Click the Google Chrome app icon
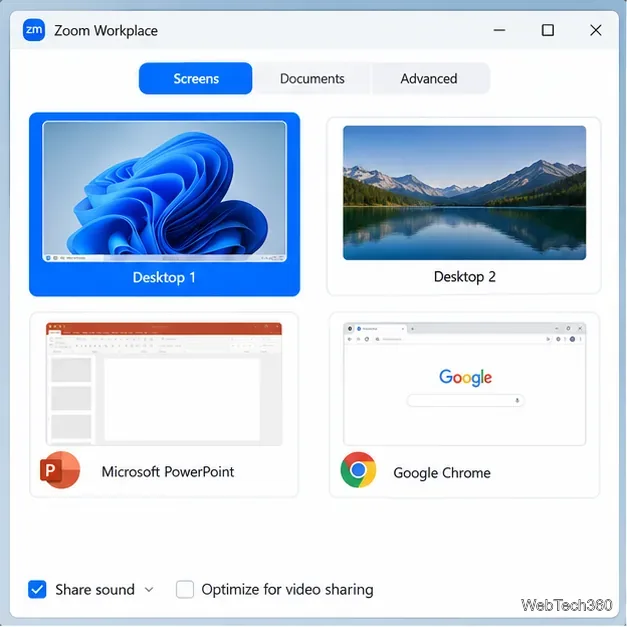 point(358,470)
